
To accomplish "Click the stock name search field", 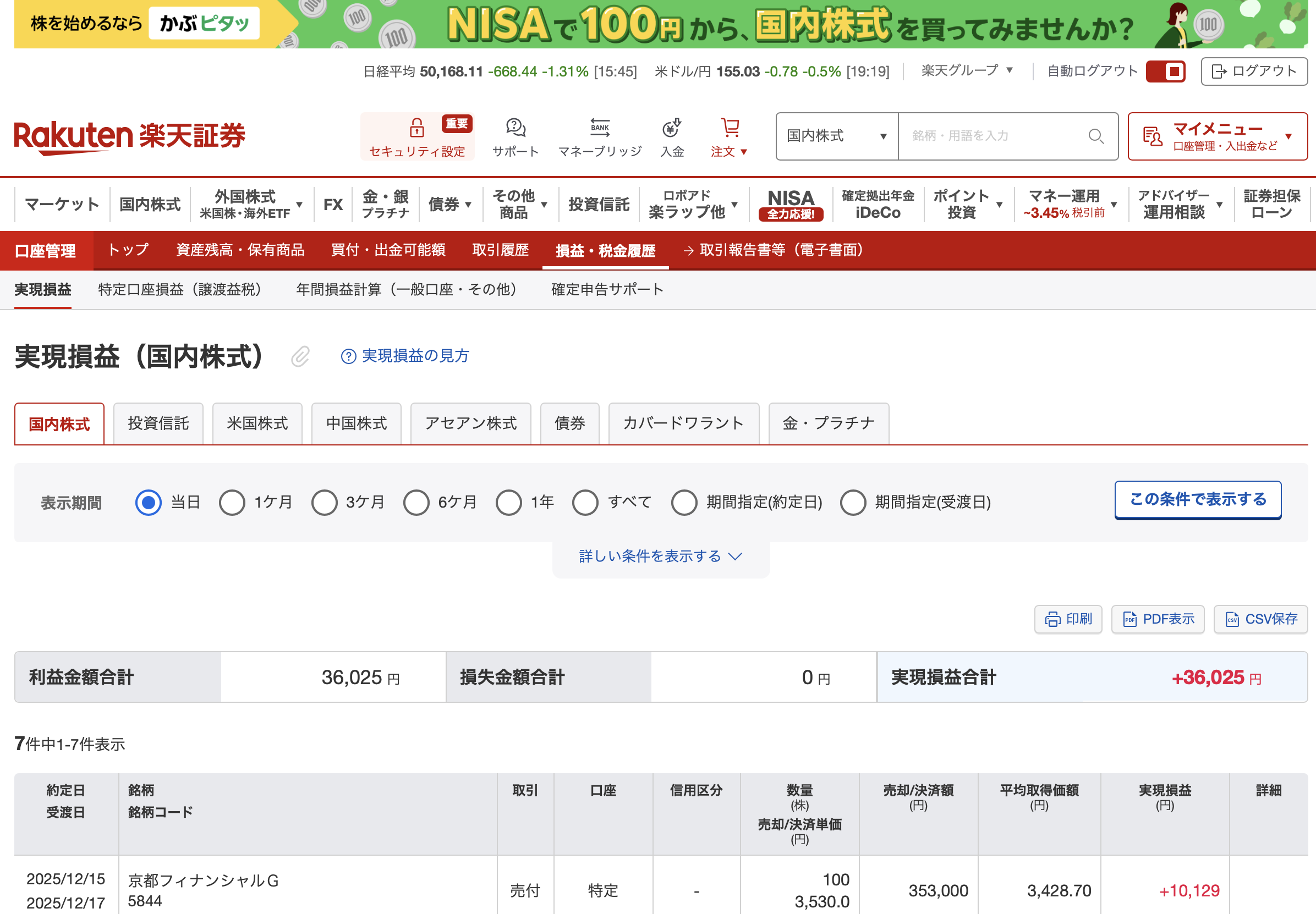I will click(x=991, y=136).
